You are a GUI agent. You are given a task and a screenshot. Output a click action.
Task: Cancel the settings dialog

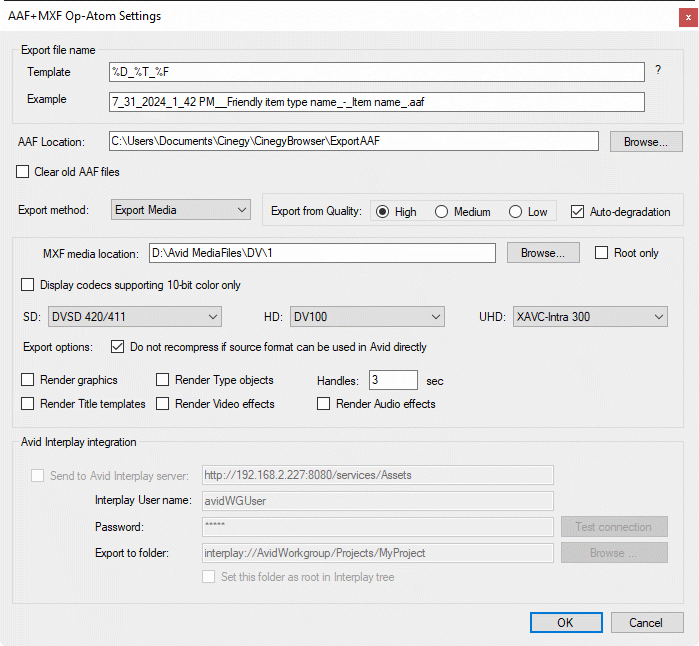[646, 622]
